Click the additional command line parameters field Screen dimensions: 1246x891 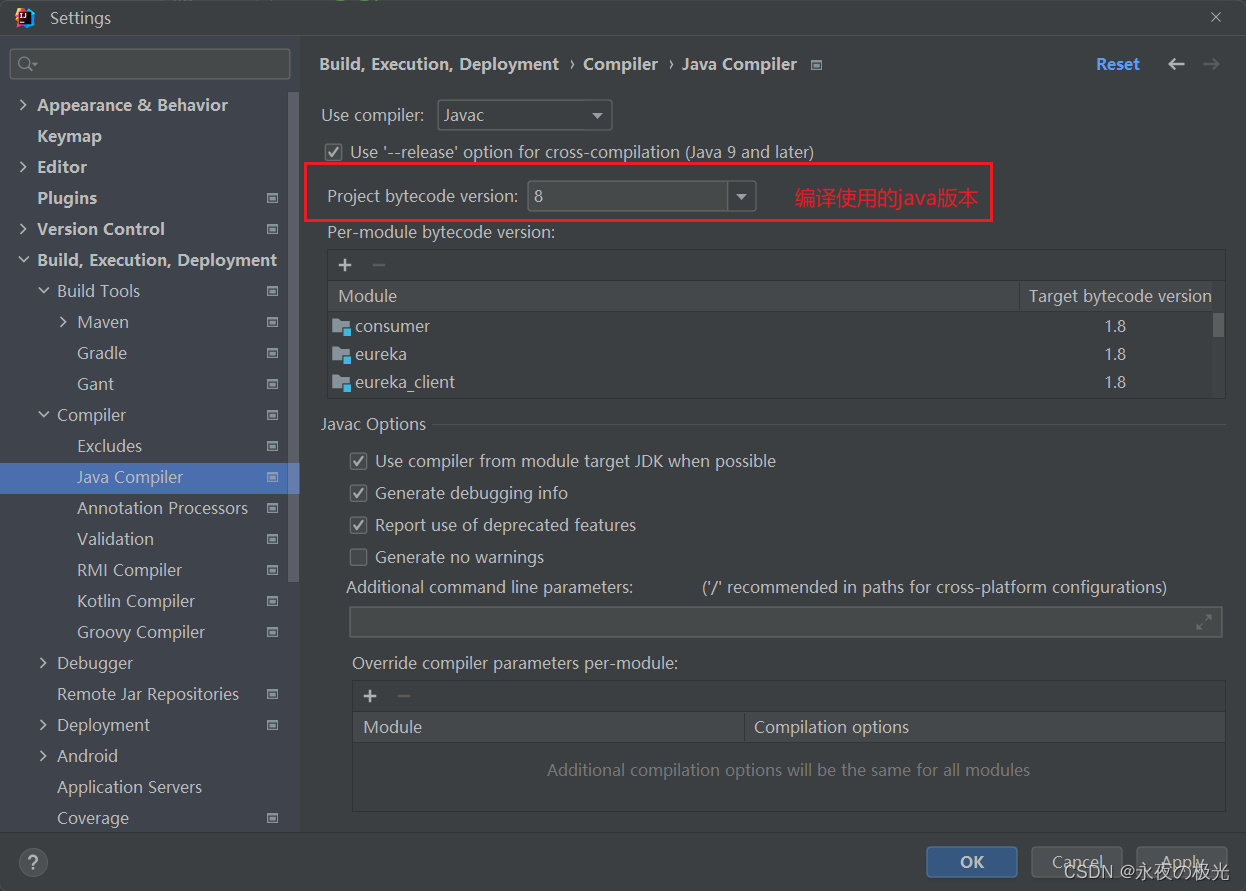pyautogui.click(x=785, y=622)
